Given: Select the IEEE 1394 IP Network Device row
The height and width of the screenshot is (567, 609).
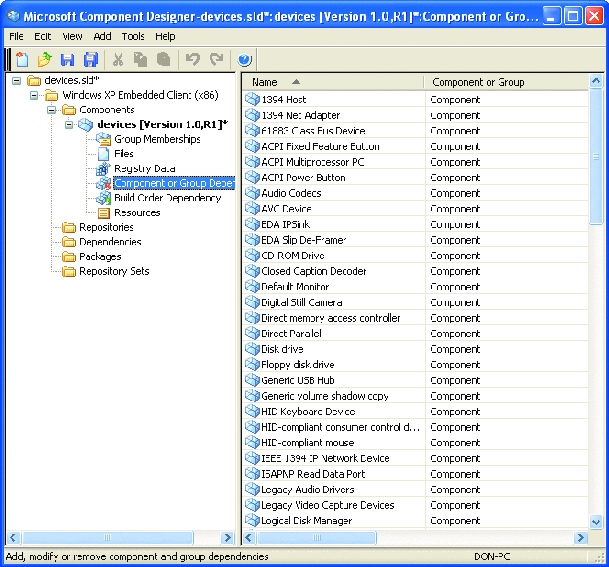Looking at the screenshot, I should tap(416, 458).
